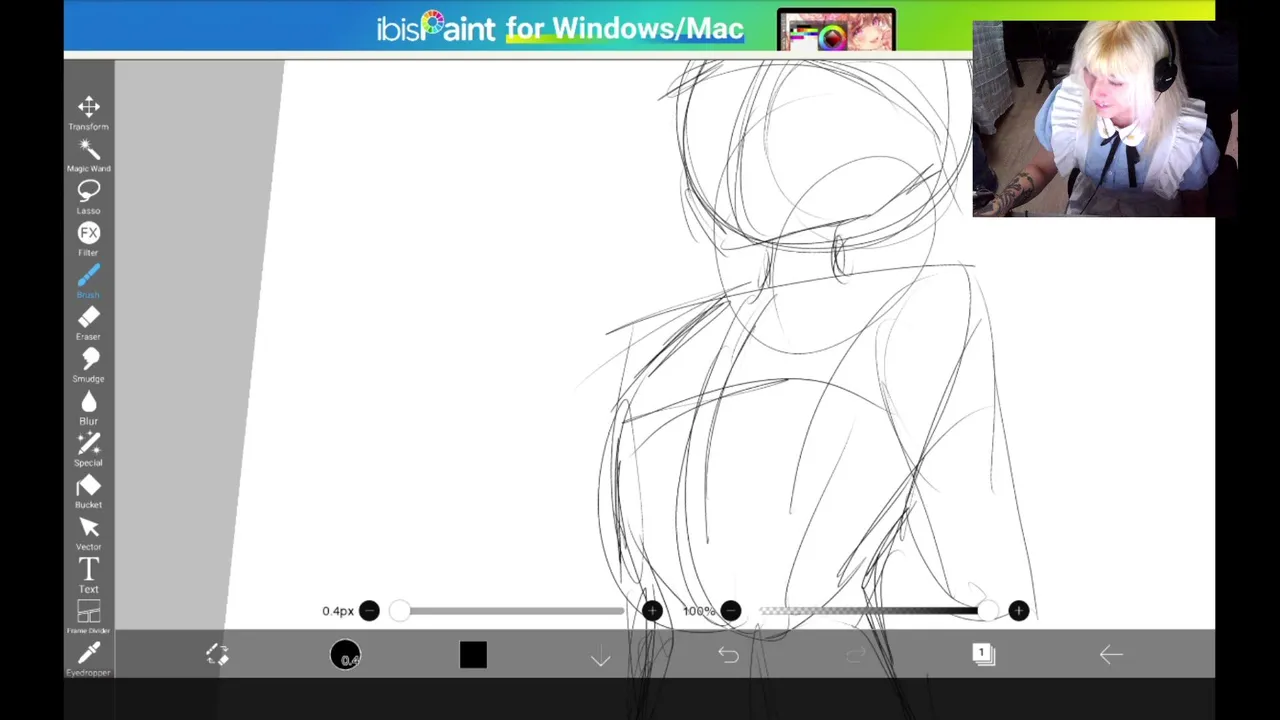Select the Blur tool
Screen dimensions: 1280x720
pyautogui.click(x=89, y=407)
